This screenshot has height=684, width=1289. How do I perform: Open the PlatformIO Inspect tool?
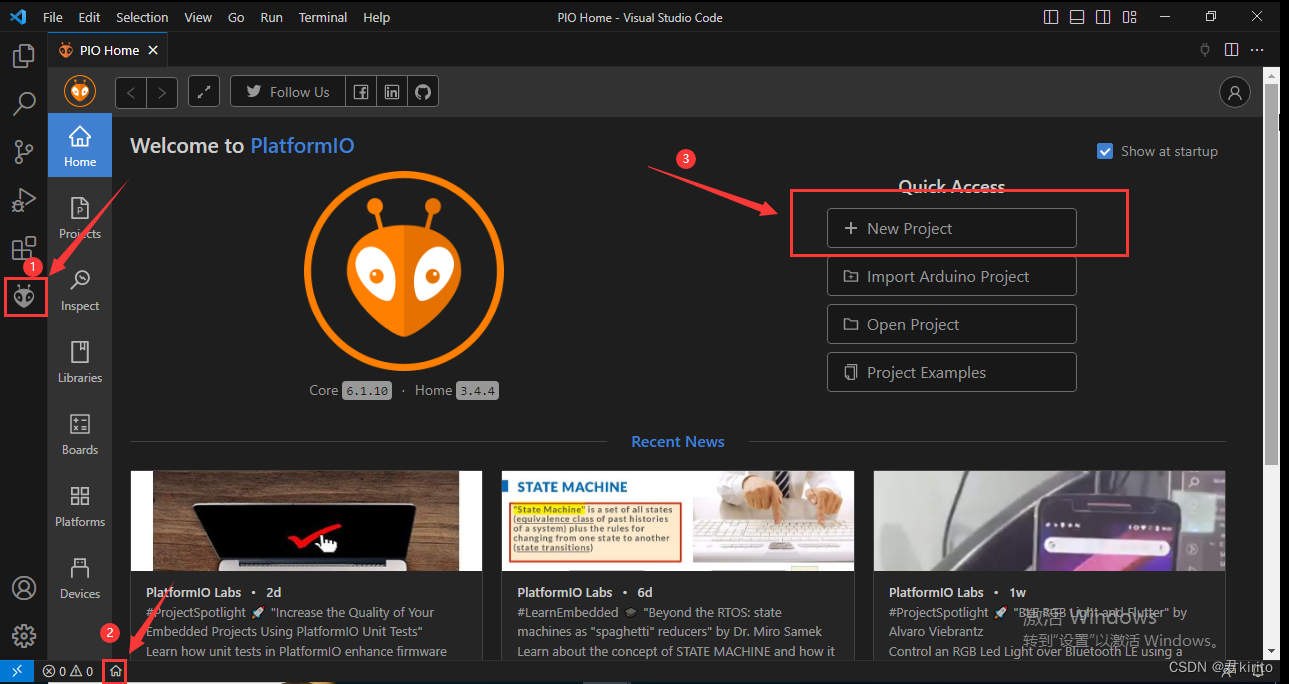point(79,289)
